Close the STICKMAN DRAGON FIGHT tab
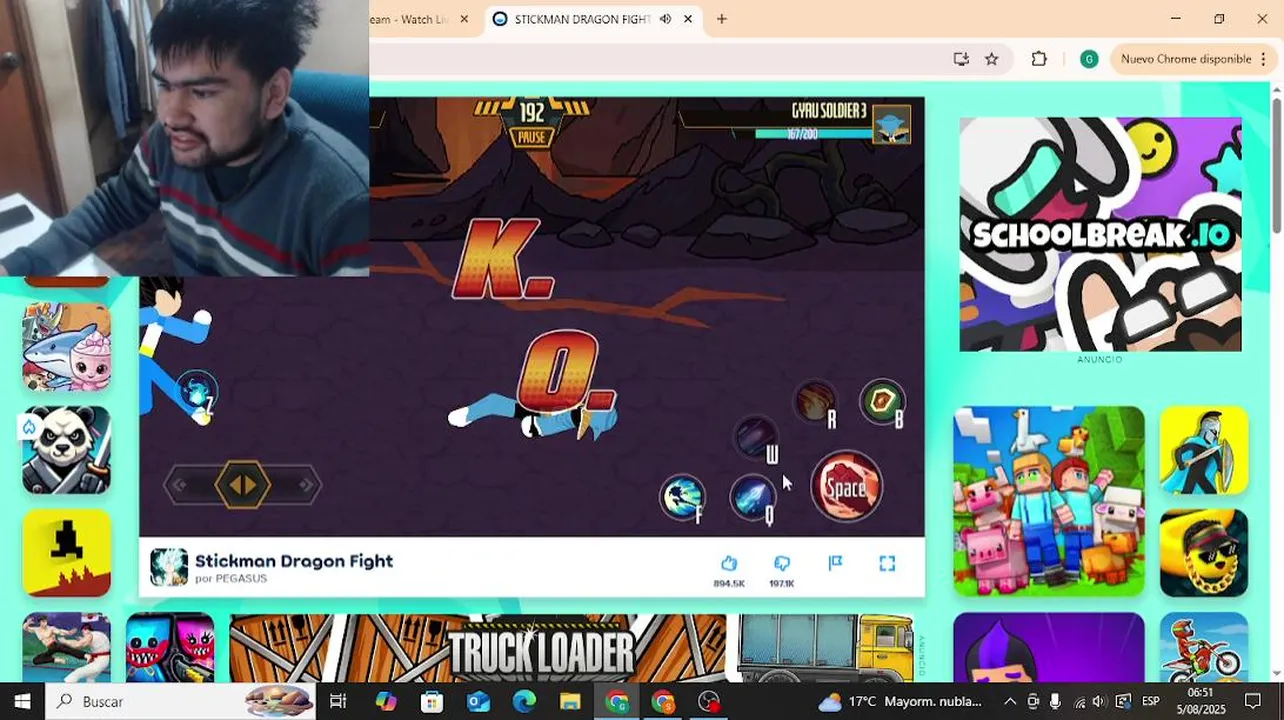Screen dimensions: 1284x720 (688, 19)
